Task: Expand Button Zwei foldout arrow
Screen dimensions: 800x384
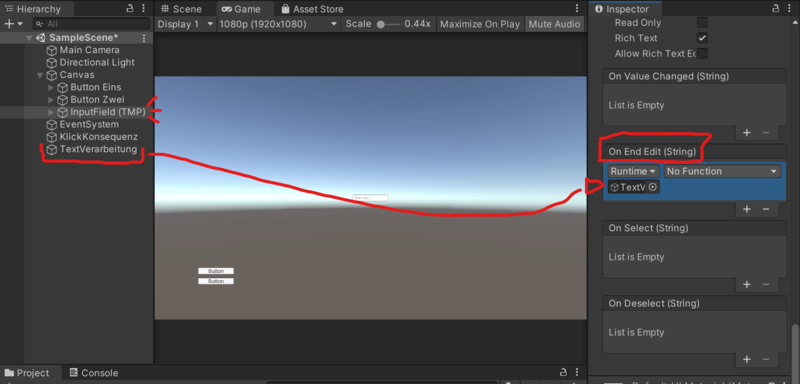Action: coord(51,99)
